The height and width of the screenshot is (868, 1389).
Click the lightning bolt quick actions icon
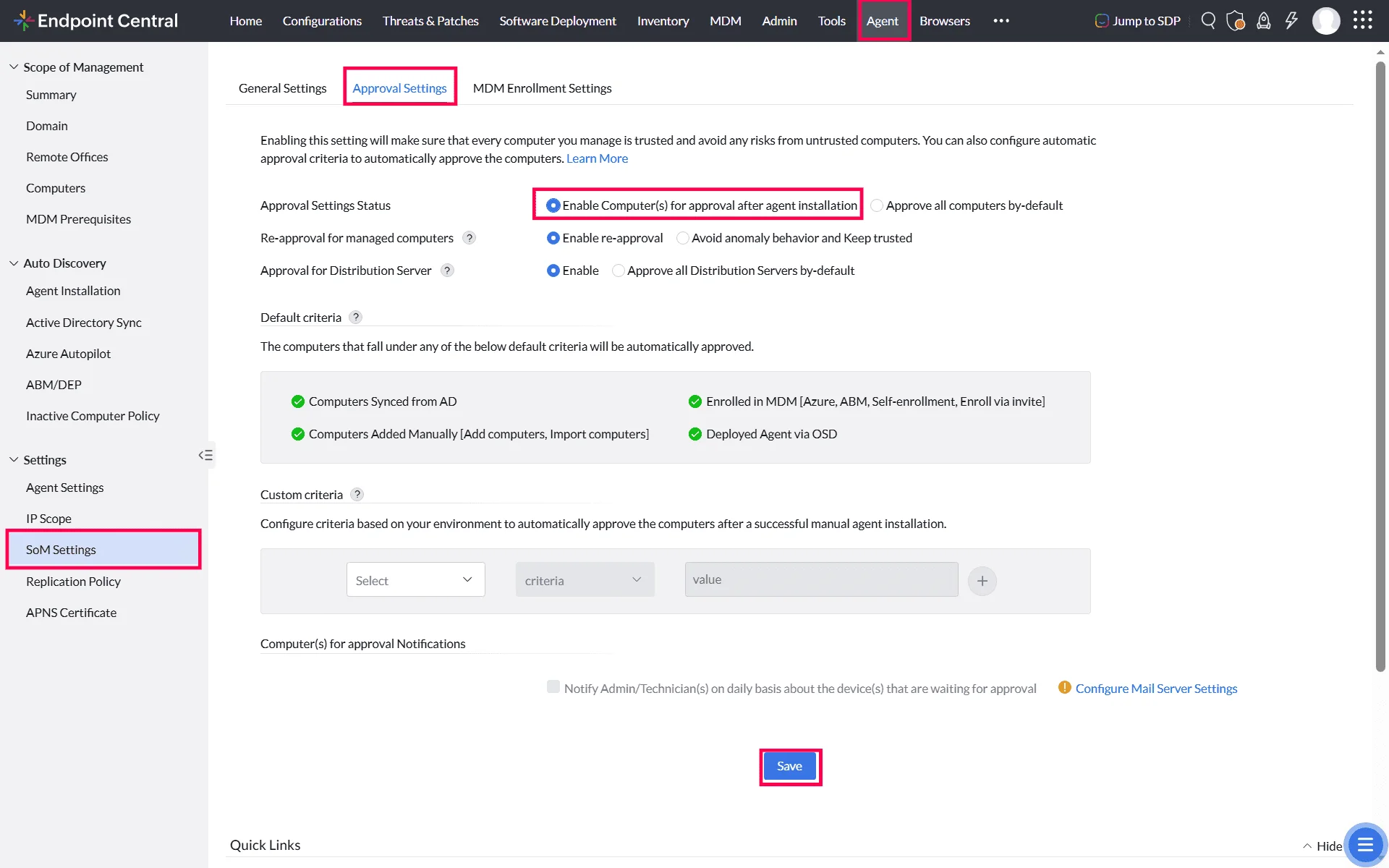point(1291,20)
